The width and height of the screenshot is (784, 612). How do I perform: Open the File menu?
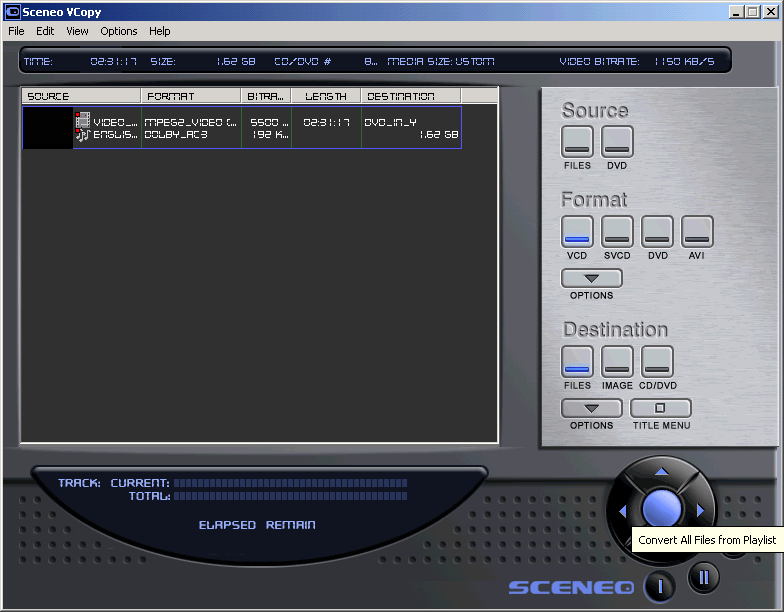(16, 31)
